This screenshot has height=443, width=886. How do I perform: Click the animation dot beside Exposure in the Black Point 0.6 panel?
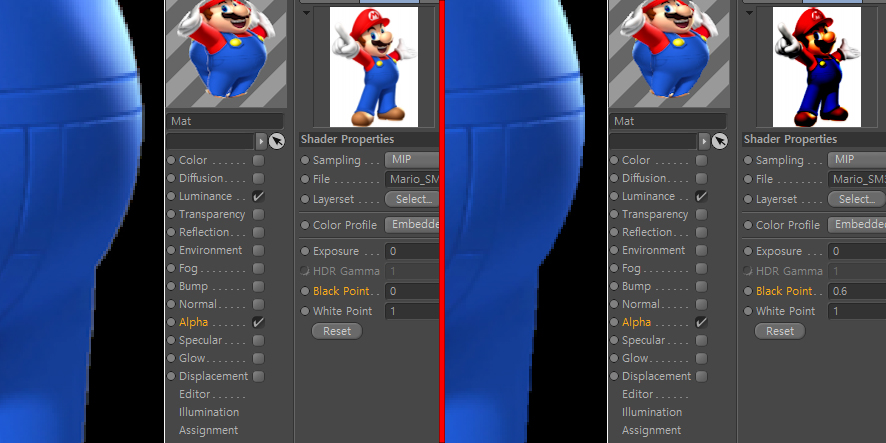tap(748, 250)
